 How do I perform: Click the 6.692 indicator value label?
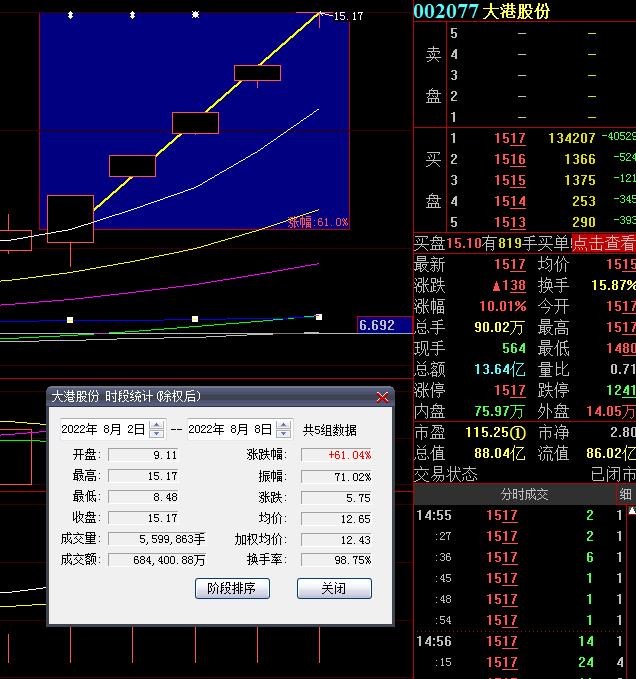click(384, 325)
